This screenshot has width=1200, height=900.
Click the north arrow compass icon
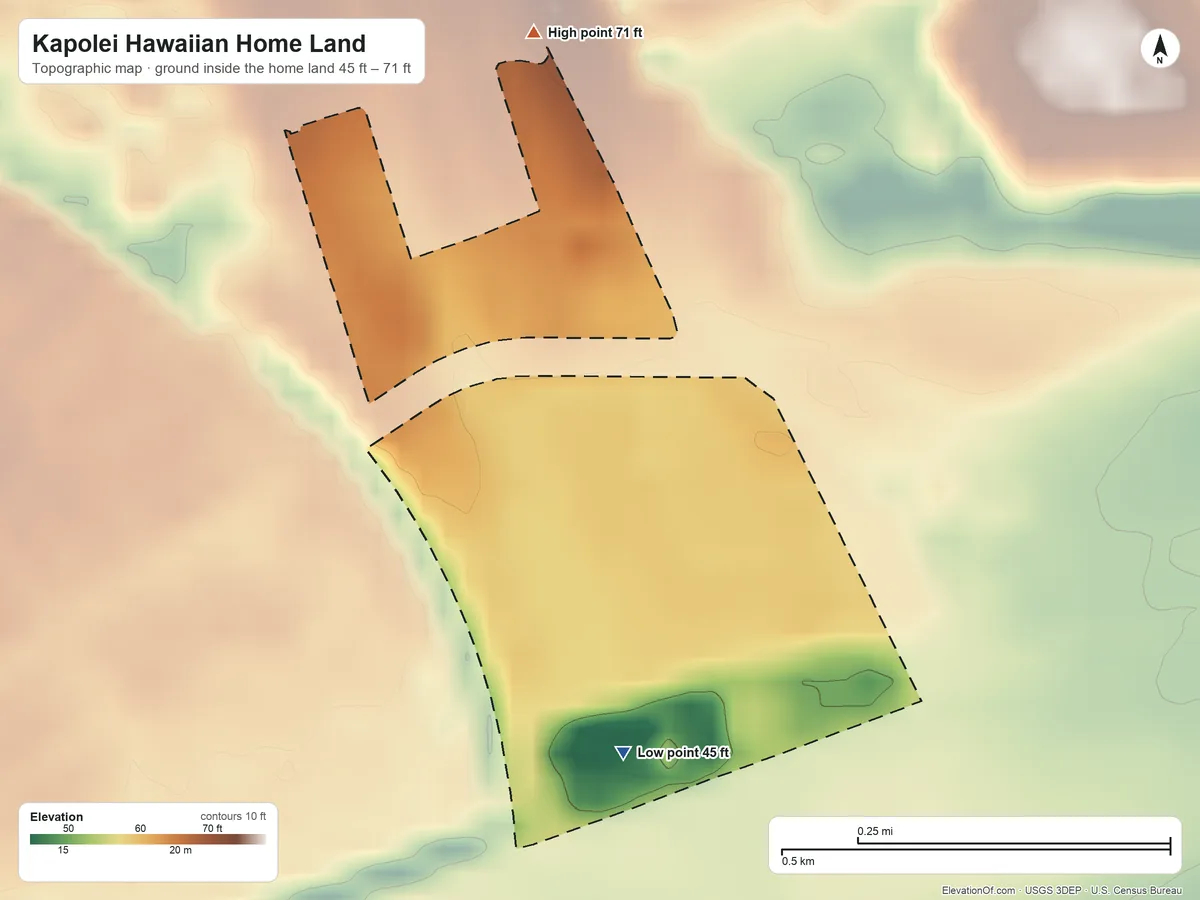pos(1160,49)
